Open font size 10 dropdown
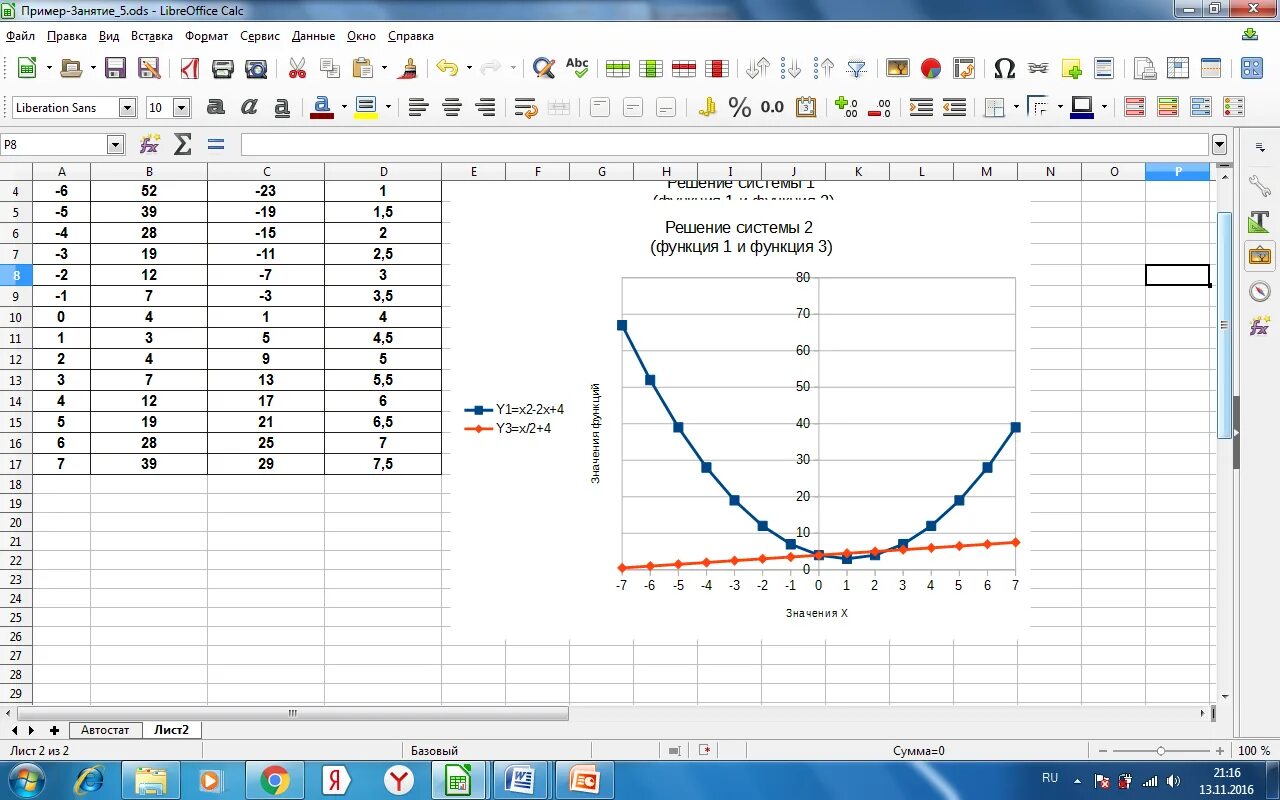Viewport: 1280px width, 800px height. 181,107
